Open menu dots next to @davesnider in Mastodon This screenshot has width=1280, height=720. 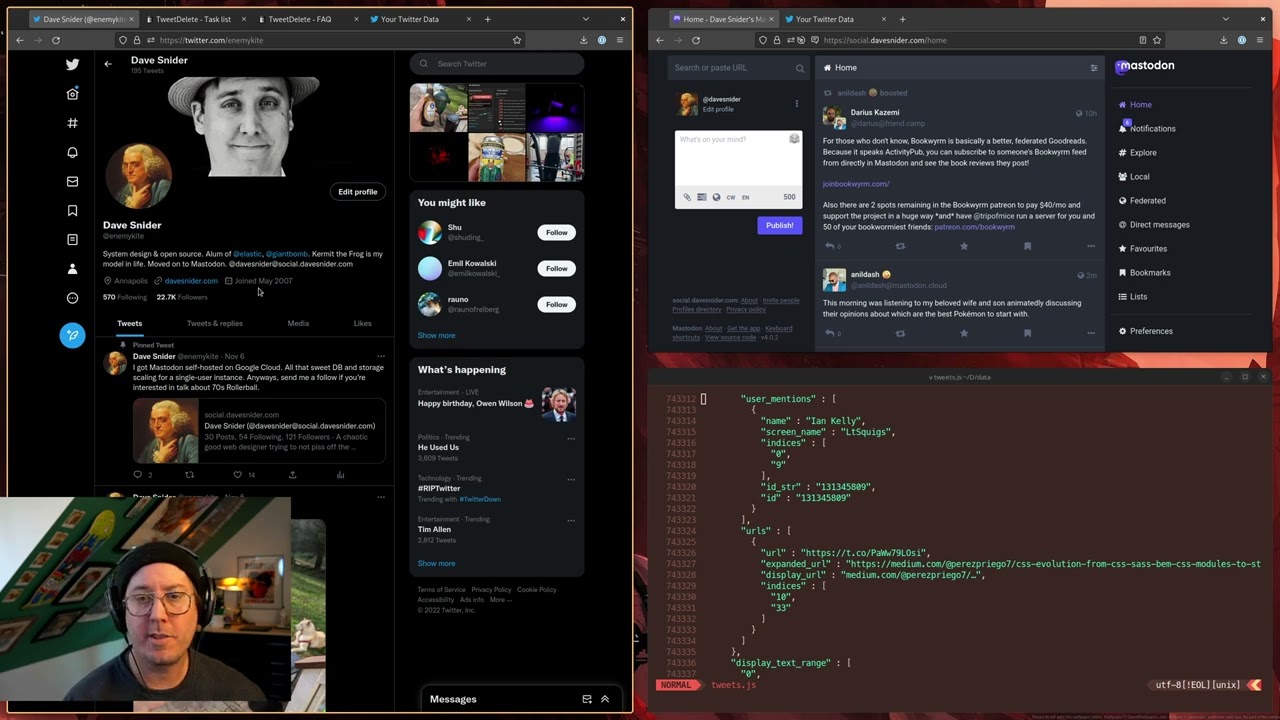point(796,104)
